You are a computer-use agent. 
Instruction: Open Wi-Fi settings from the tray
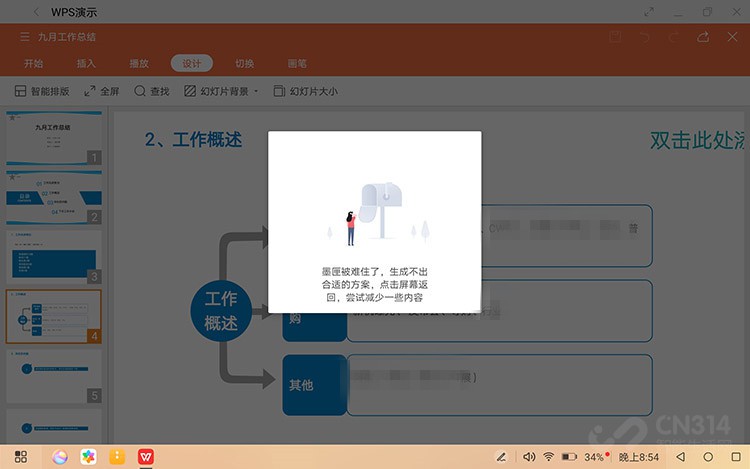pos(549,457)
